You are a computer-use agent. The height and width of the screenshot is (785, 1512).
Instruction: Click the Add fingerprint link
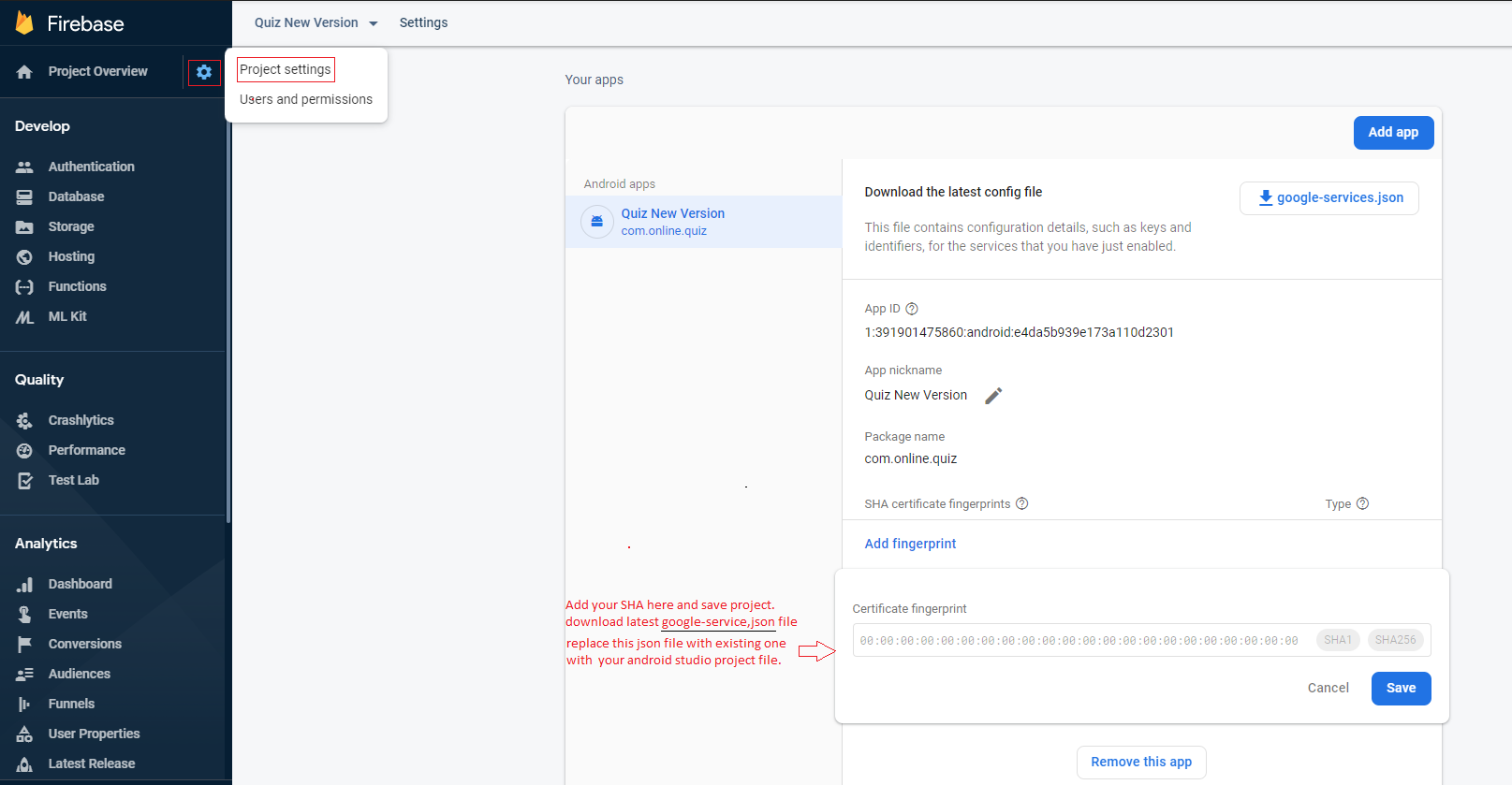tap(910, 544)
